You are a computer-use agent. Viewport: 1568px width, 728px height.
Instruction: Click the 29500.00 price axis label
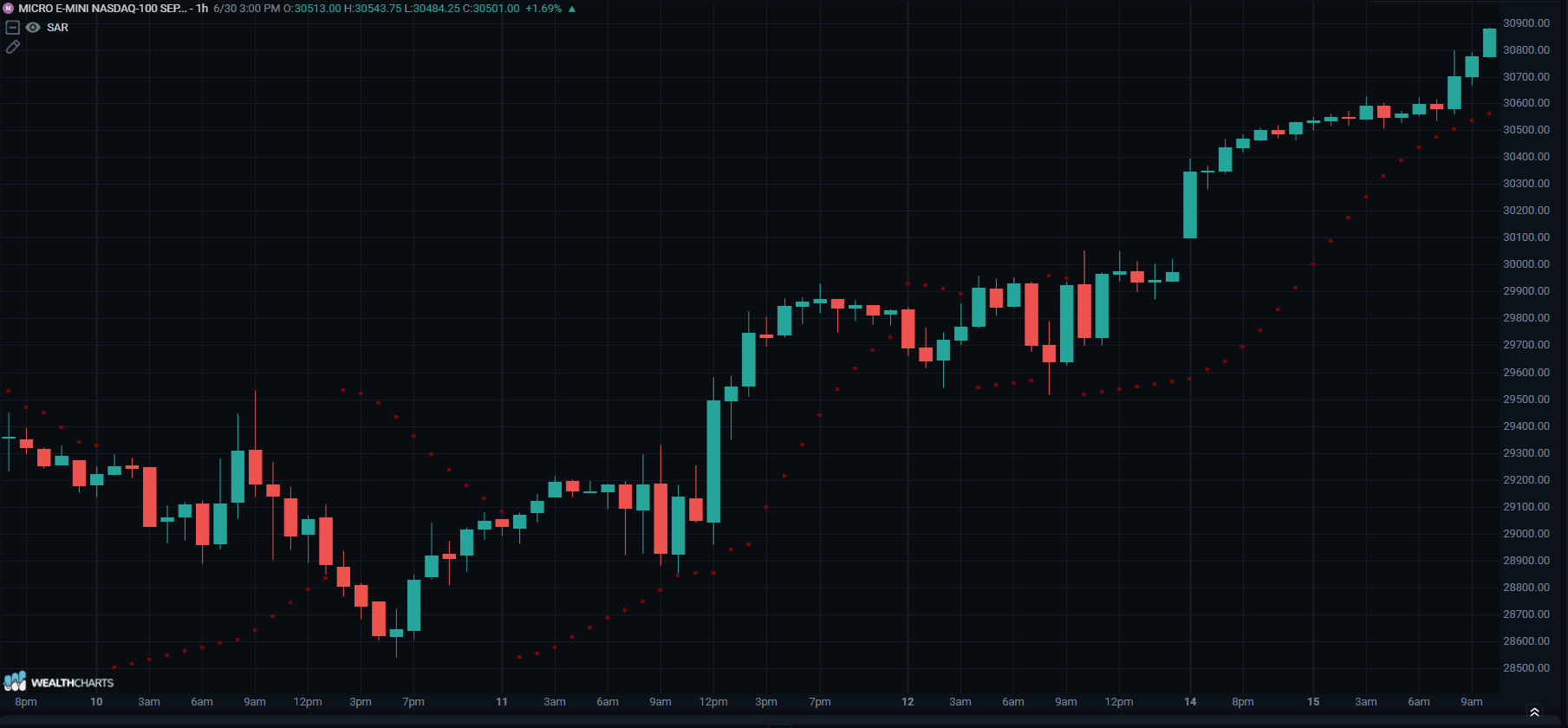(x=1526, y=400)
